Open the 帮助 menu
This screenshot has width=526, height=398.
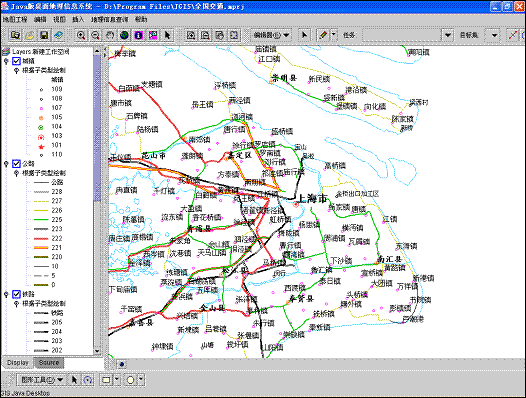click(x=141, y=19)
